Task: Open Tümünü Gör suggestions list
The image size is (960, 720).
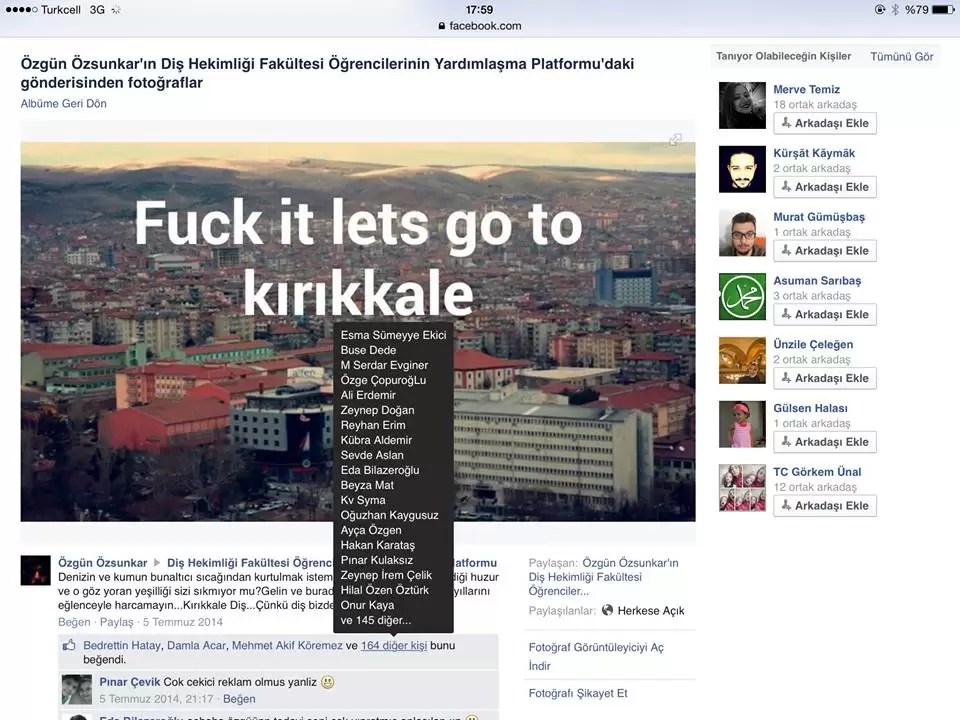Action: pos(901,57)
